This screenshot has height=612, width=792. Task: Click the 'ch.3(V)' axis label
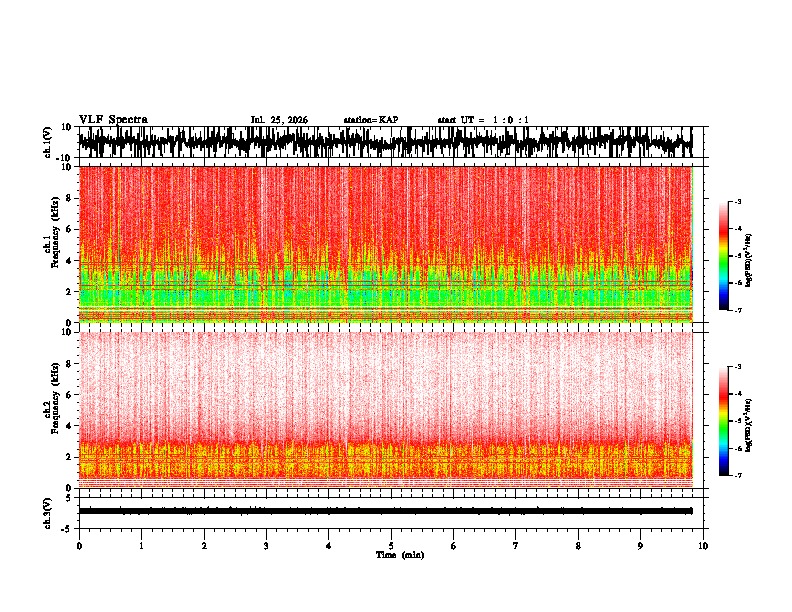[48, 514]
